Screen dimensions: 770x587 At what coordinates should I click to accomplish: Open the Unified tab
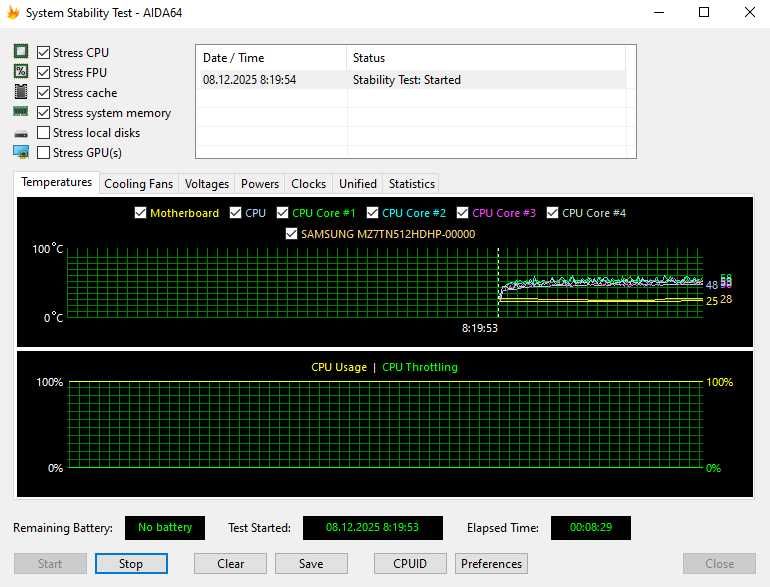(x=358, y=184)
